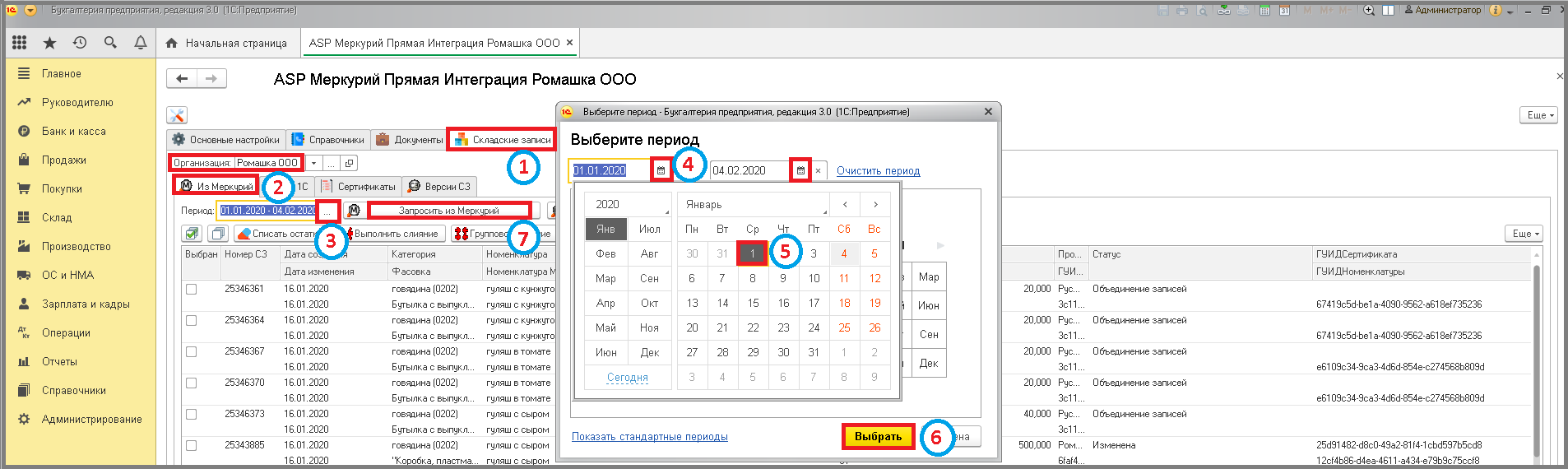Switch to Сертификаты sub-tab

pos(359,187)
